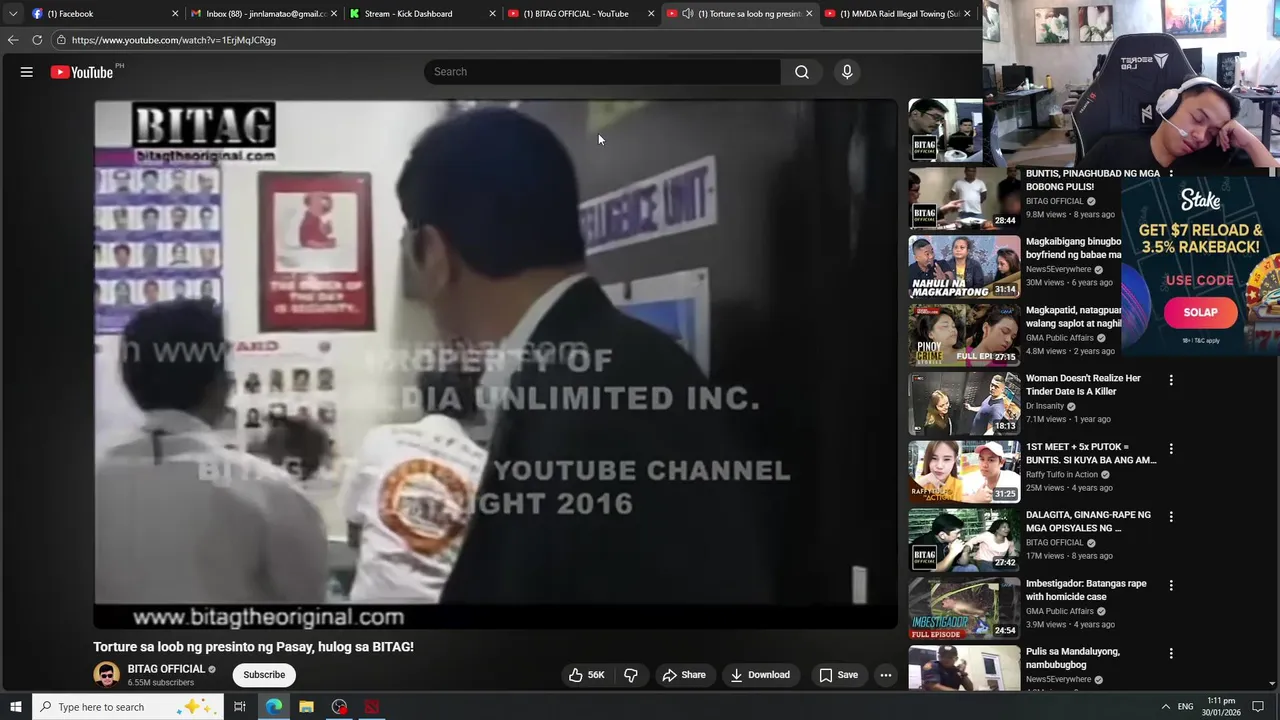Like the video with thumbs up

point(587,675)
